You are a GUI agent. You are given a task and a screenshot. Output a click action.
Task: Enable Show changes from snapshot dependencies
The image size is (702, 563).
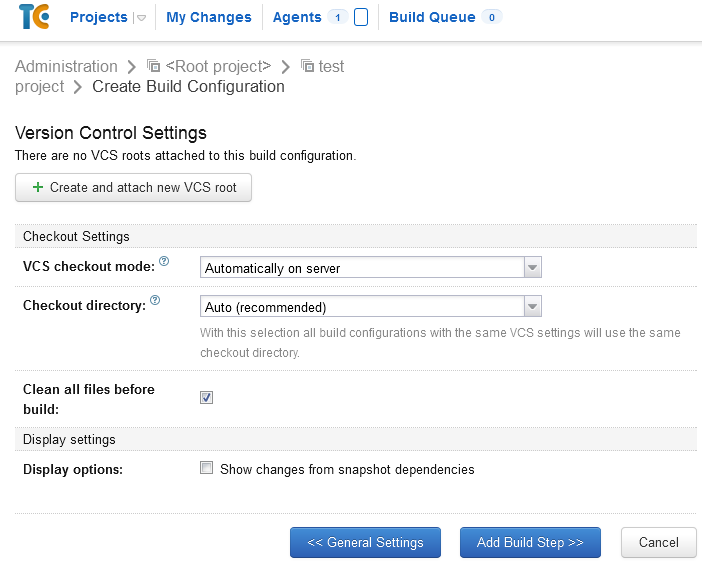click(x=207, y=468)
